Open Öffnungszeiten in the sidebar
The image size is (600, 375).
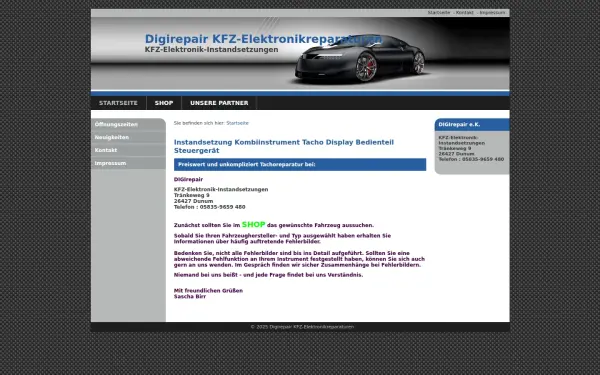coord(128,124)
